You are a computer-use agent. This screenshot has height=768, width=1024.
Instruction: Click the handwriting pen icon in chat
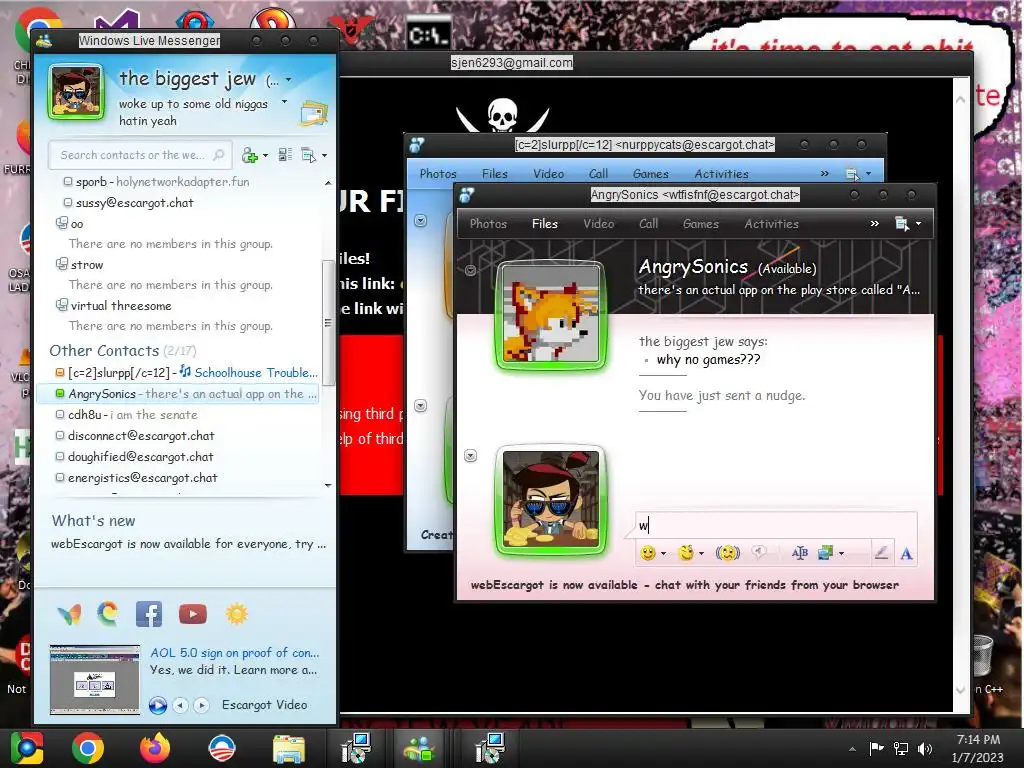(881, 553)
